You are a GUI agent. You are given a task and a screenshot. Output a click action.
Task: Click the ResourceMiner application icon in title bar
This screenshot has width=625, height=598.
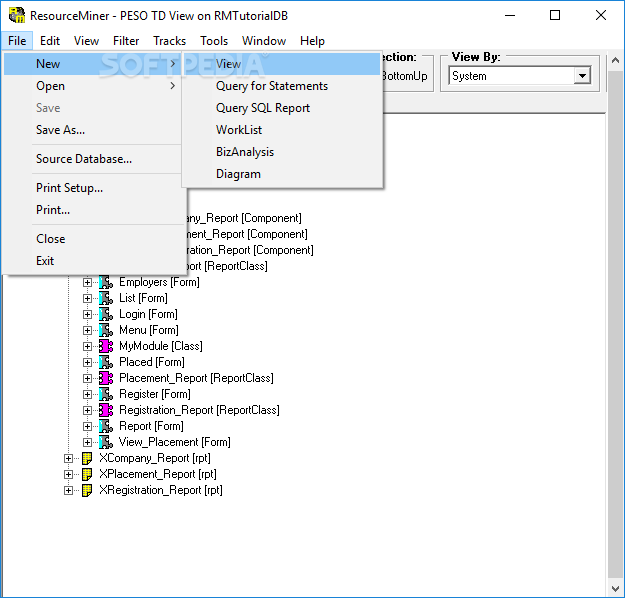pyautogui.click(x=17, y=16)
